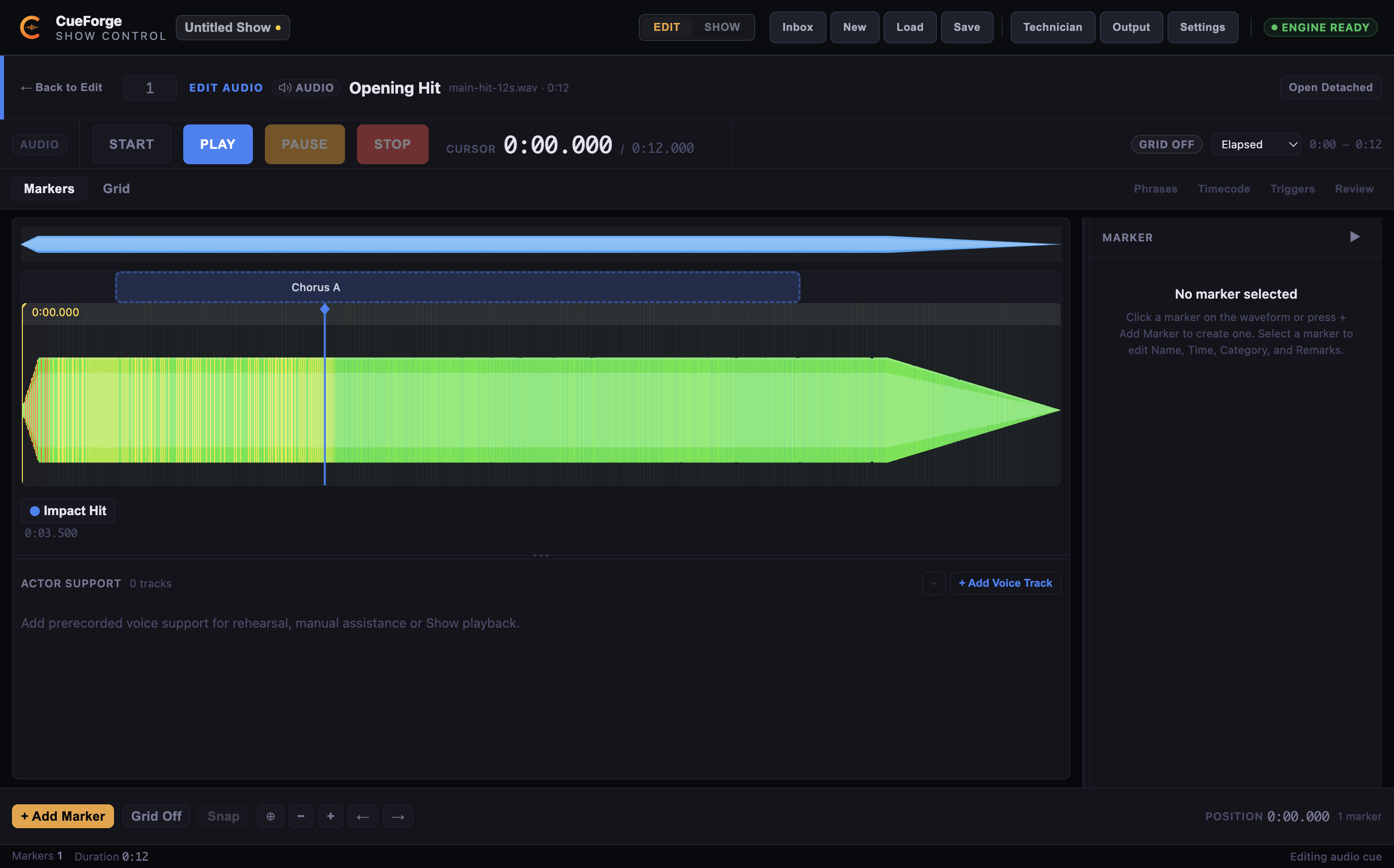Click + Add Voice Track
The height and width of the screenshot is (868, 1394).
(x=1005, y=583)
